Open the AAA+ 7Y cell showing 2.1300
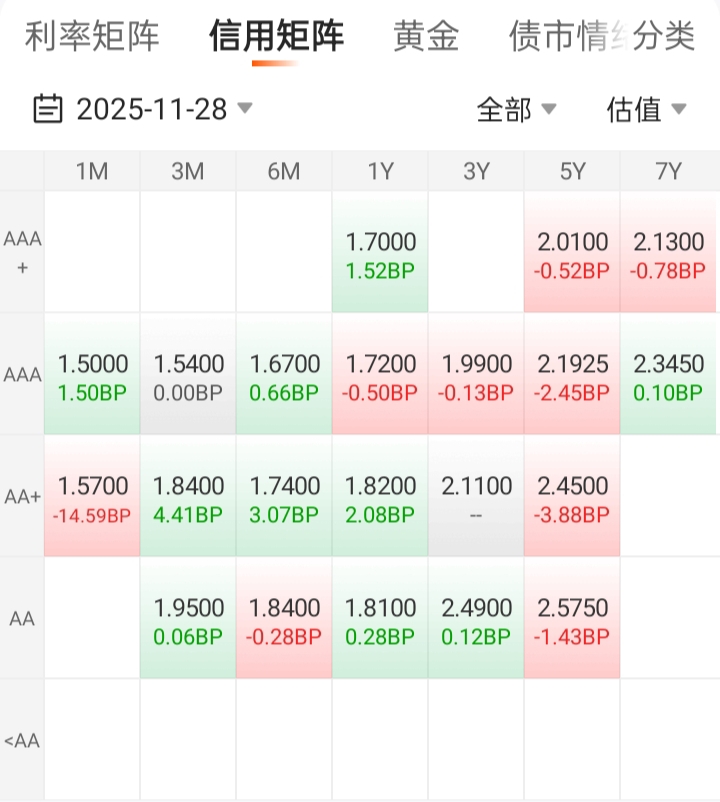720x802 pixels. click(x=668, y=253)
